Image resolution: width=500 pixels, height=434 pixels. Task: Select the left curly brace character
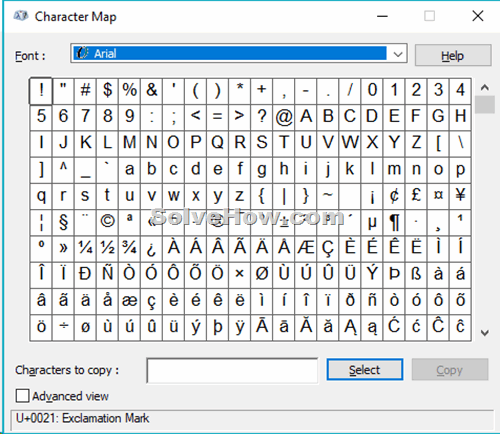[262, 196]
